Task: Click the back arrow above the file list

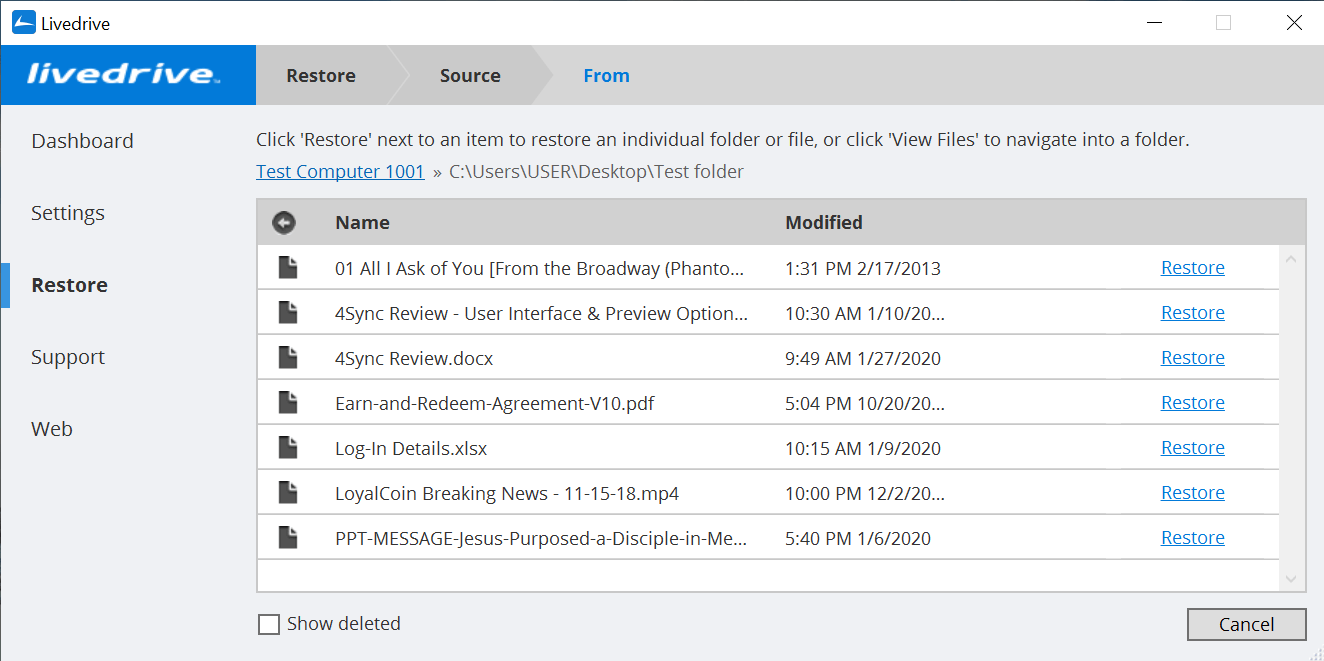Action: (284, 222)
